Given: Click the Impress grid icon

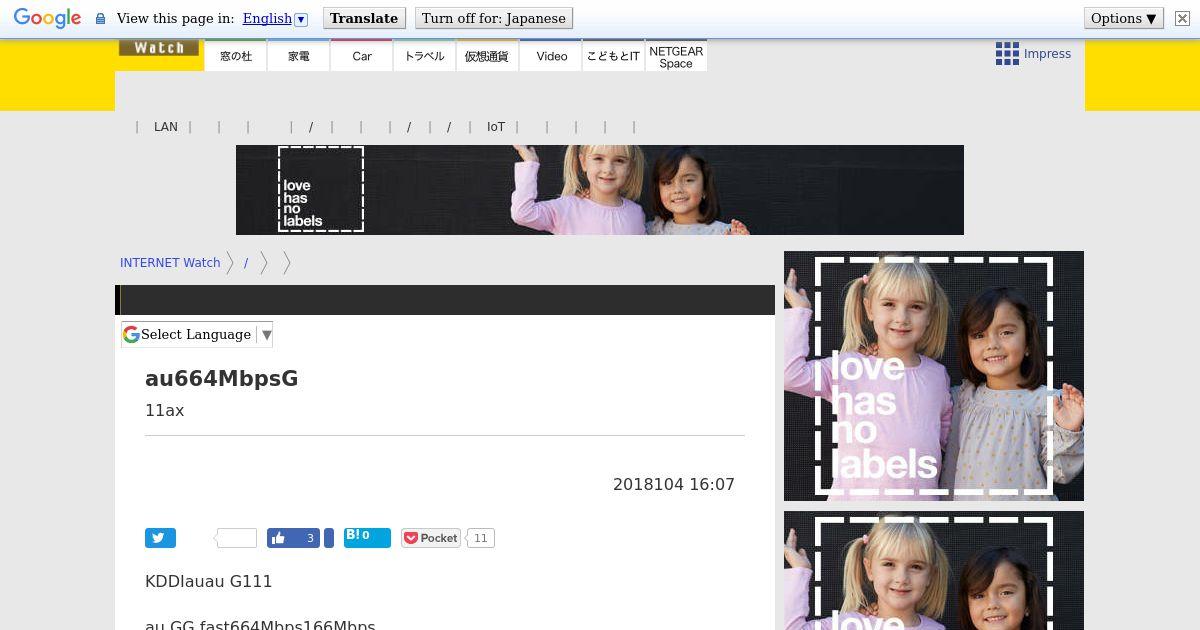Looking at the screenshot, I should coord(1007,54).
